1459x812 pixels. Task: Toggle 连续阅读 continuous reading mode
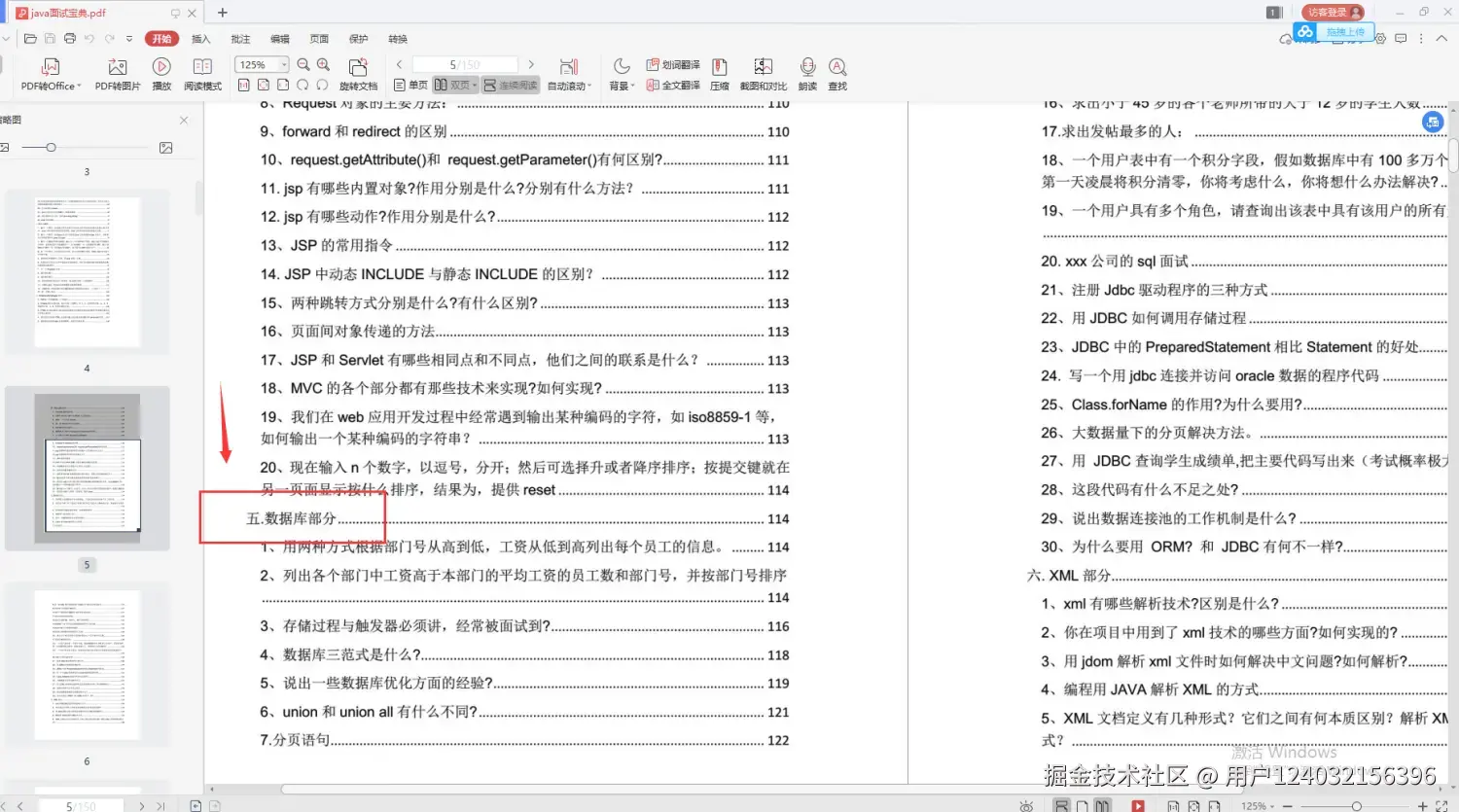[511, 86]
